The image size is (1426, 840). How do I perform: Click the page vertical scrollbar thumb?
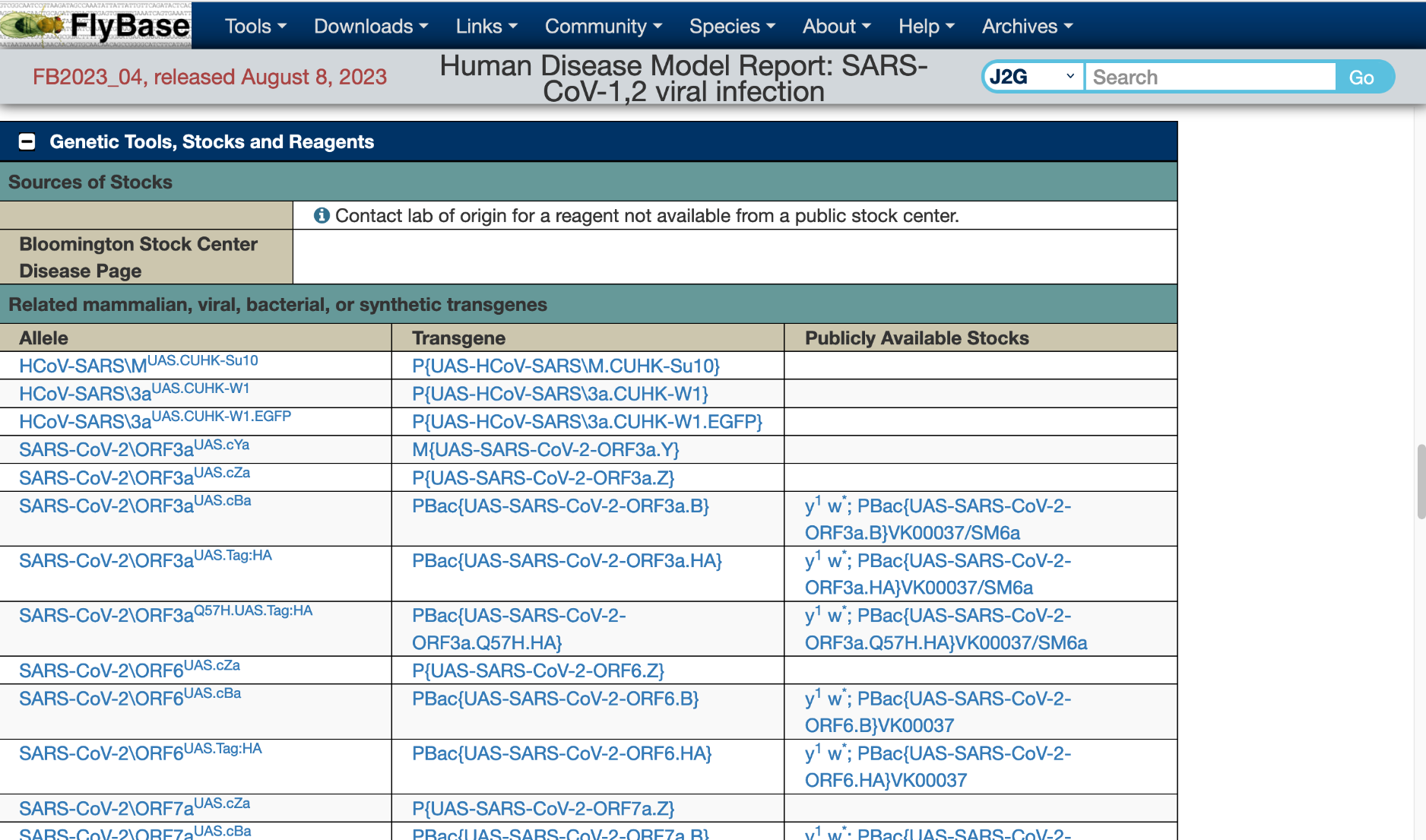coord(1421,481)
